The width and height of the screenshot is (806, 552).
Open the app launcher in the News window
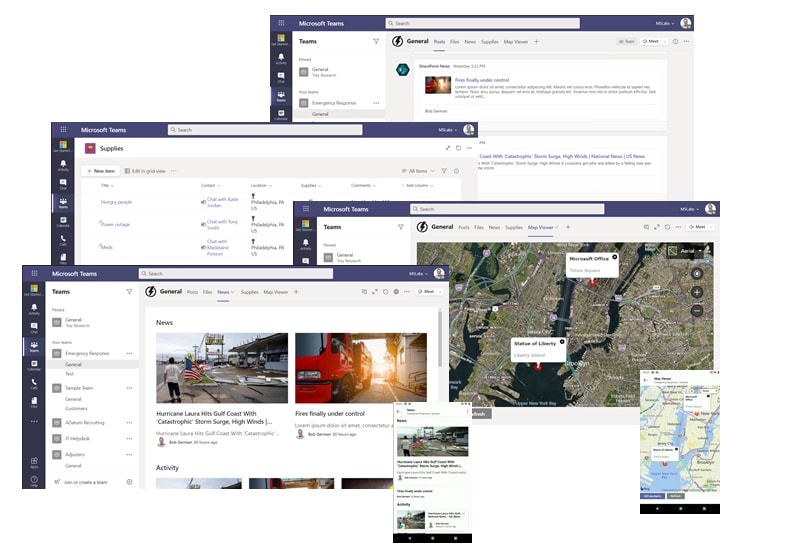point(34,273)
